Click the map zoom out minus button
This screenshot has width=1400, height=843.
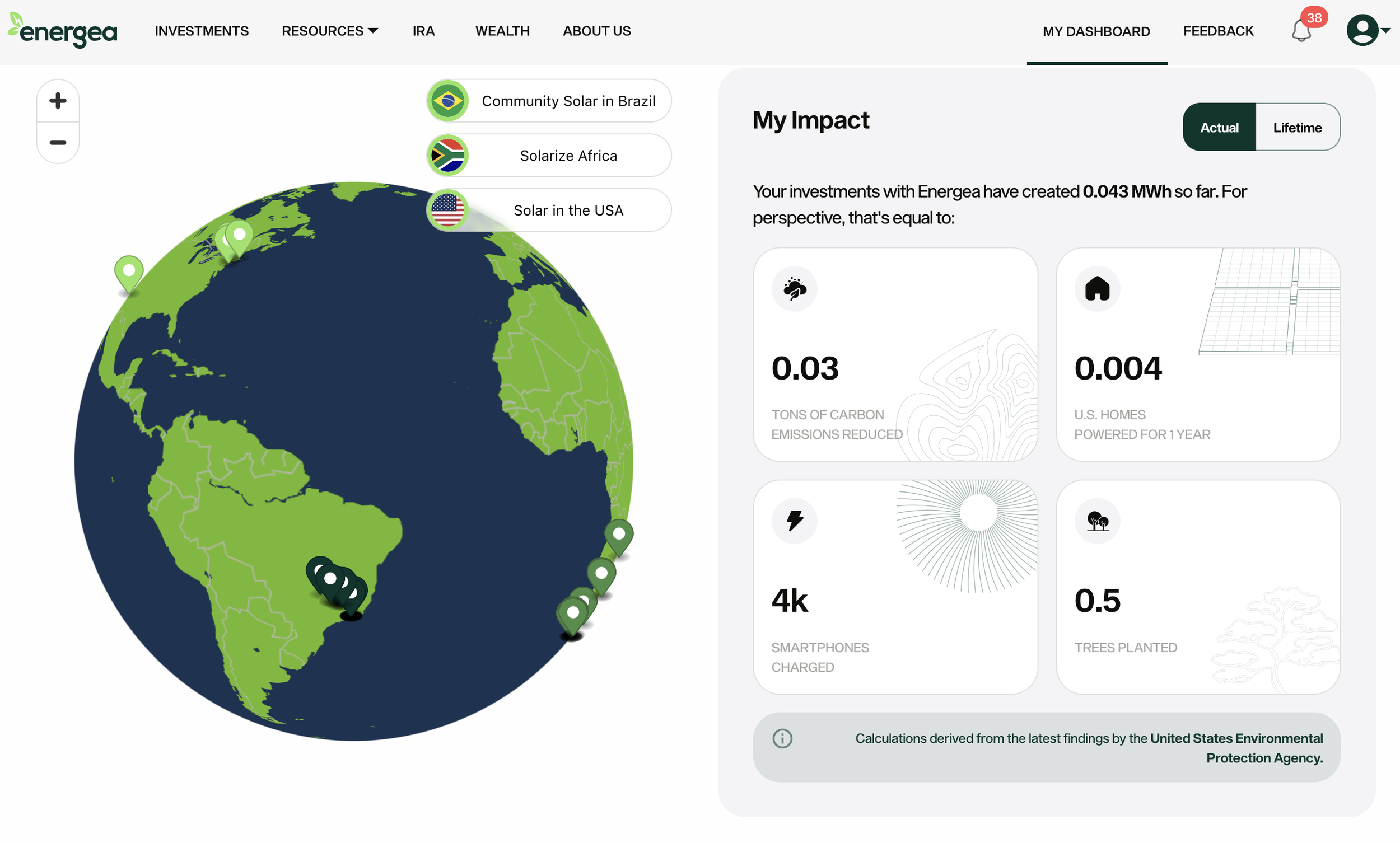[x=58, y=143]
